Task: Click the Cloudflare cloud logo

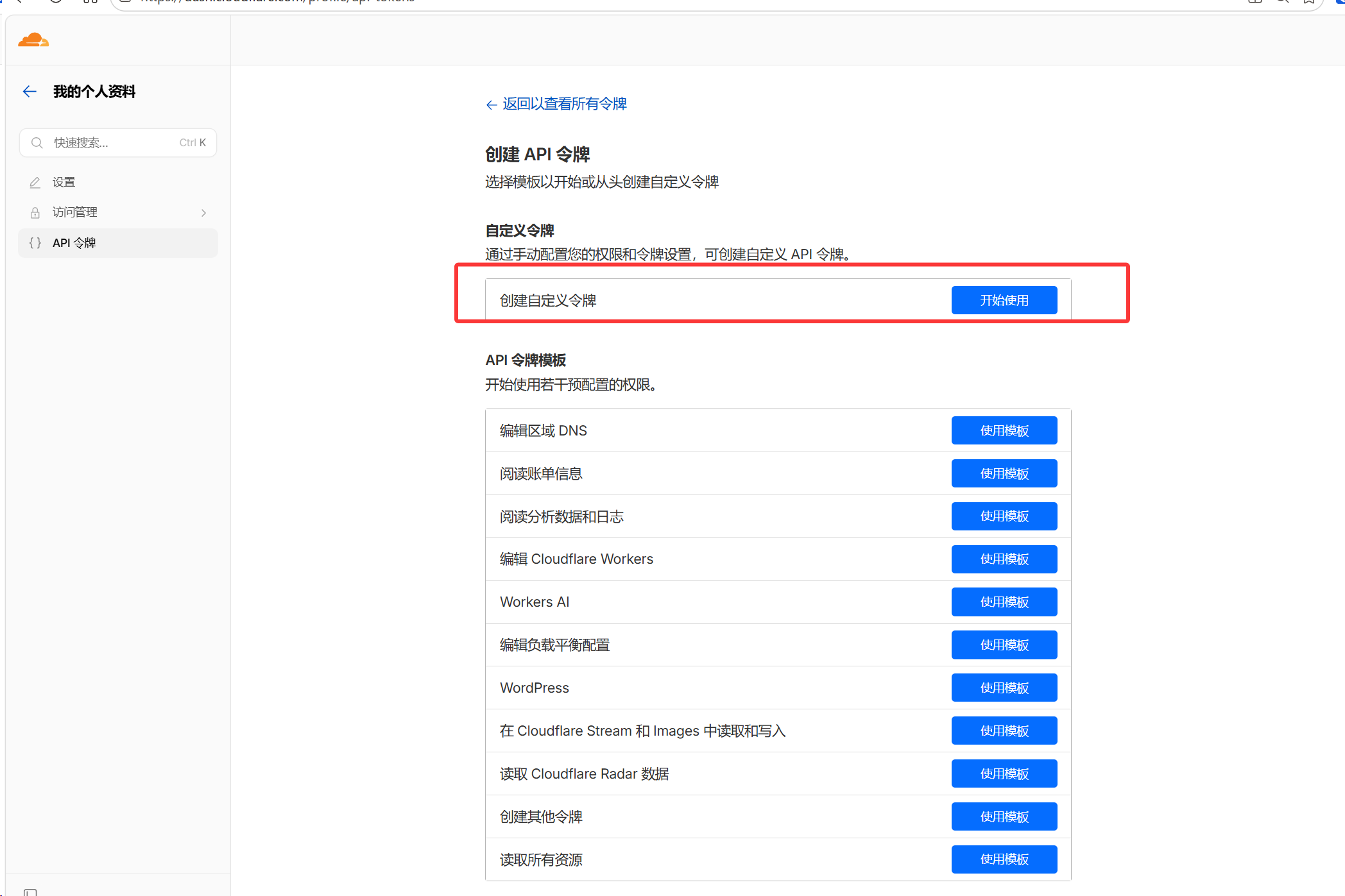Action: 33,40
